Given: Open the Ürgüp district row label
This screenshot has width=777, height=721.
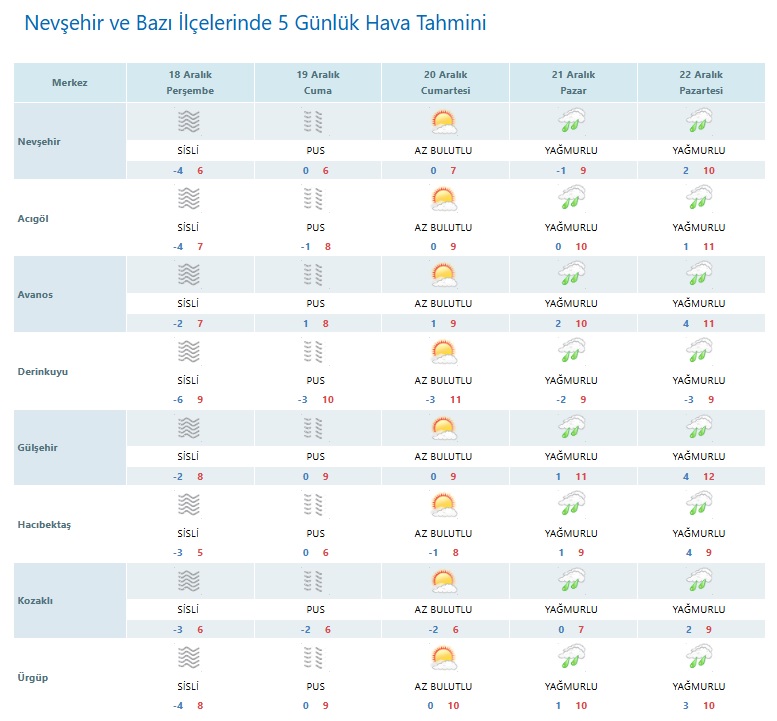Looking at the screenshot, I should click(33, 678).
